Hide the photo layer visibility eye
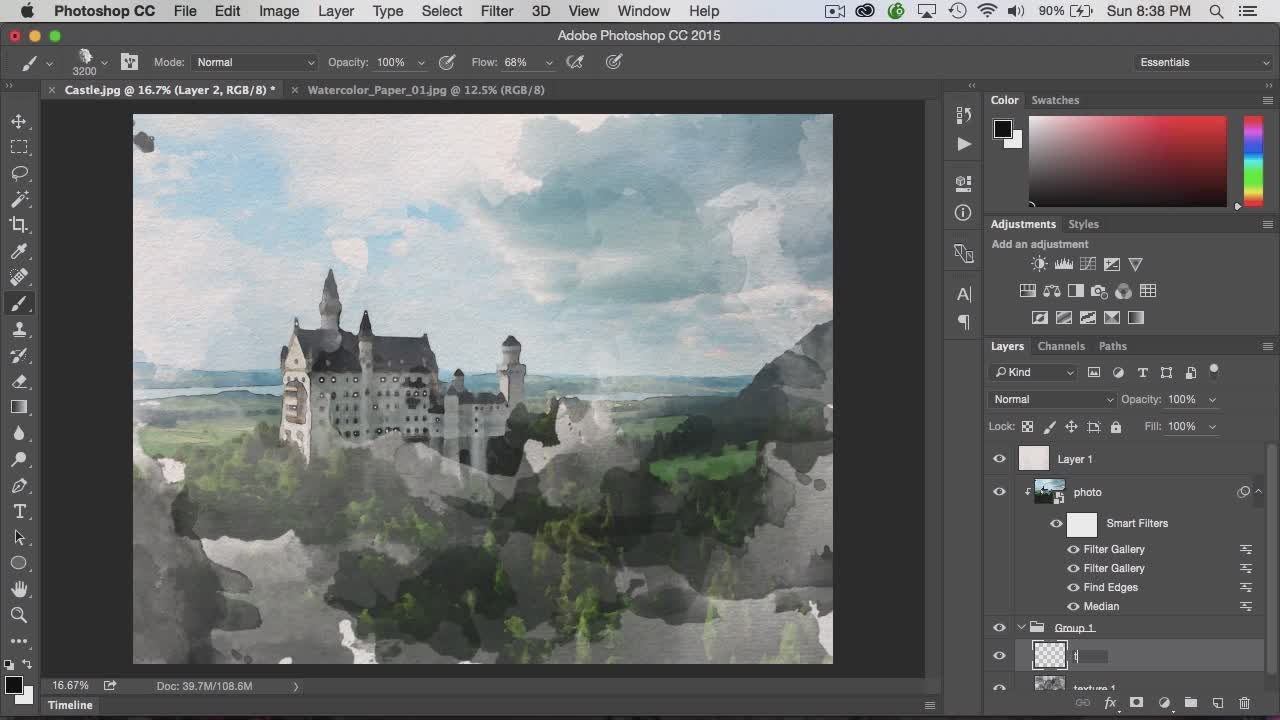Viewport: 1280px width, 720px height. (x=999, y=492)
